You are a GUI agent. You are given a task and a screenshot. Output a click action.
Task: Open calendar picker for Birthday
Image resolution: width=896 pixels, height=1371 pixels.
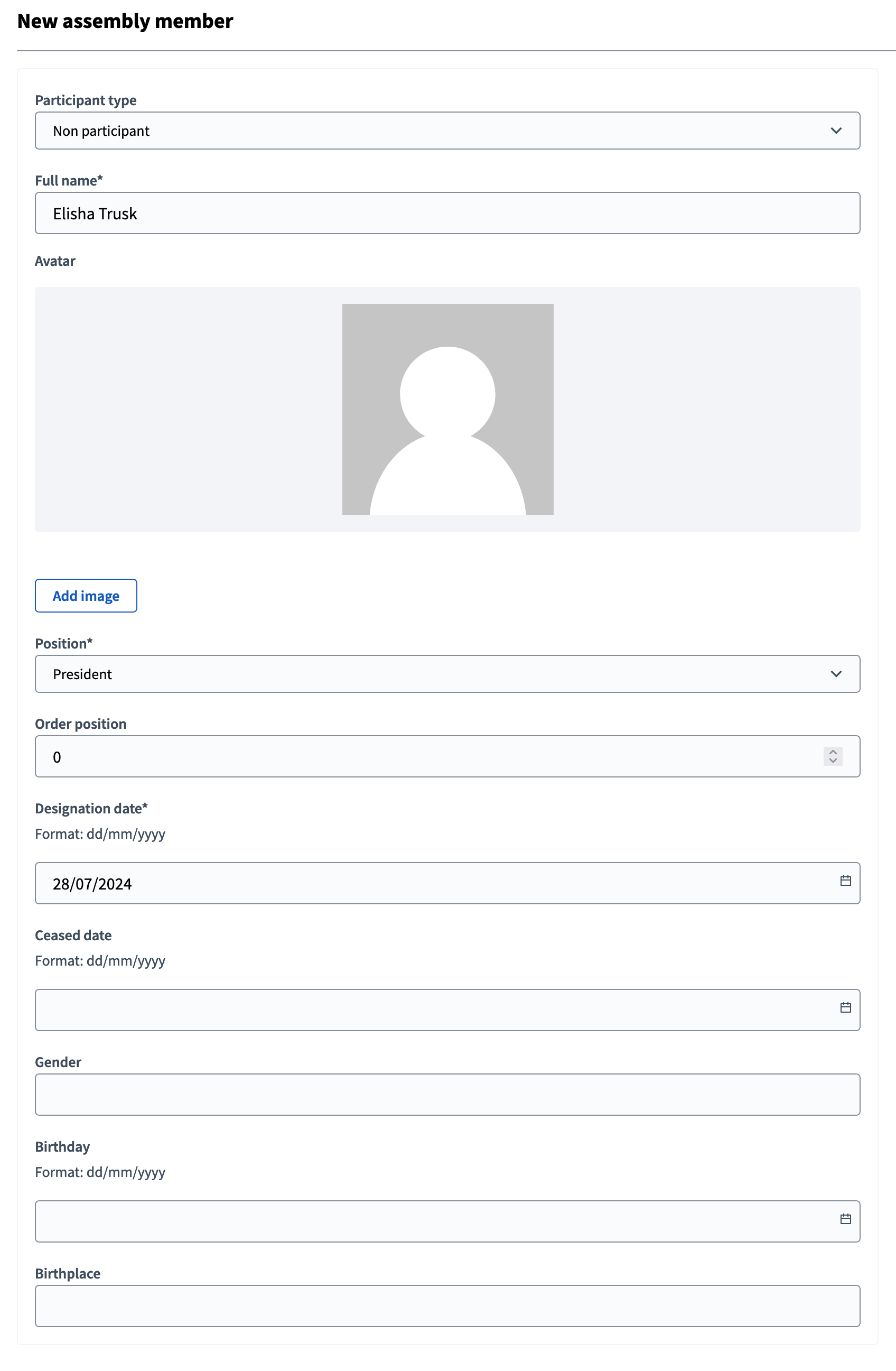coord(845,1219)
